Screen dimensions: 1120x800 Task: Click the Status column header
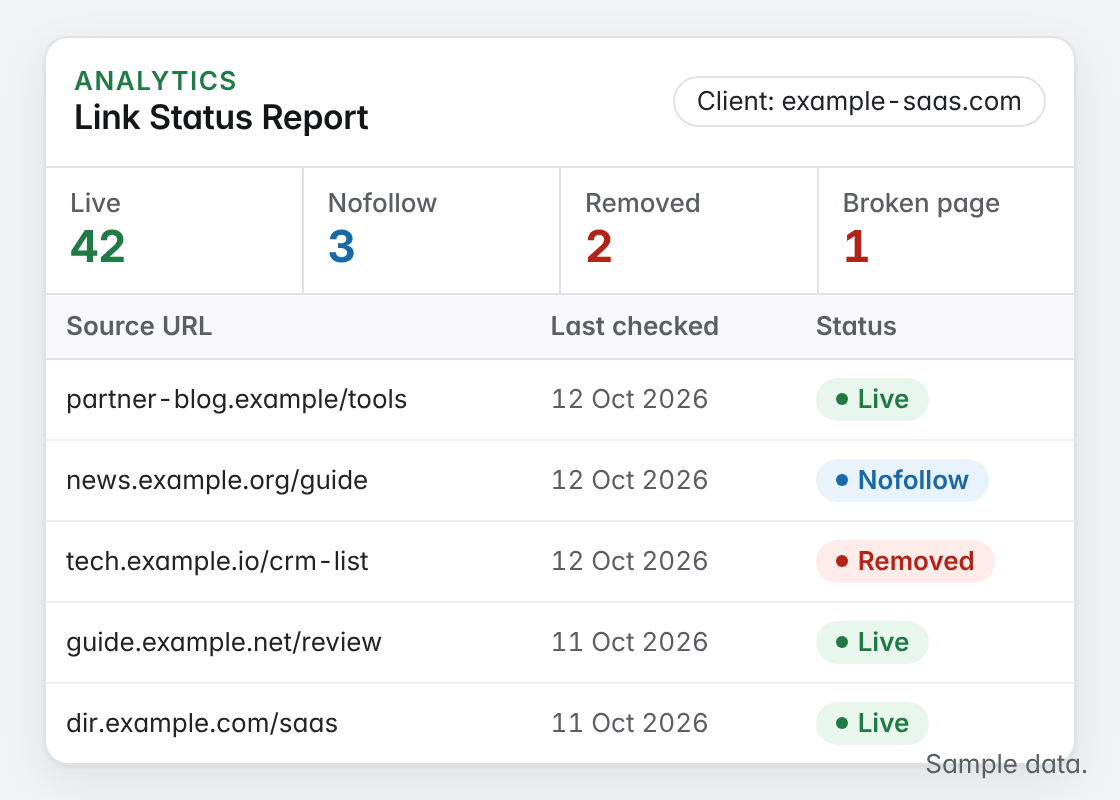pos(856,326)
